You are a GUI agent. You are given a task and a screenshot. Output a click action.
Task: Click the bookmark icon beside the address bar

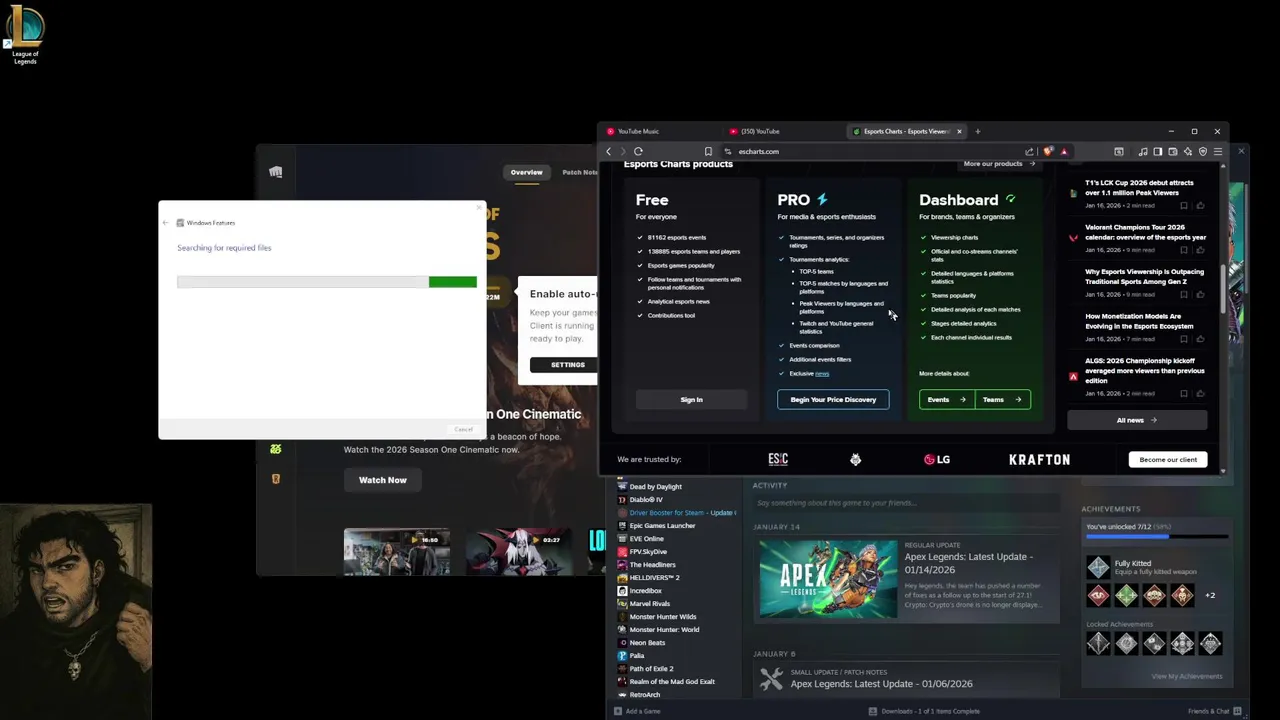tap(708, 151)
